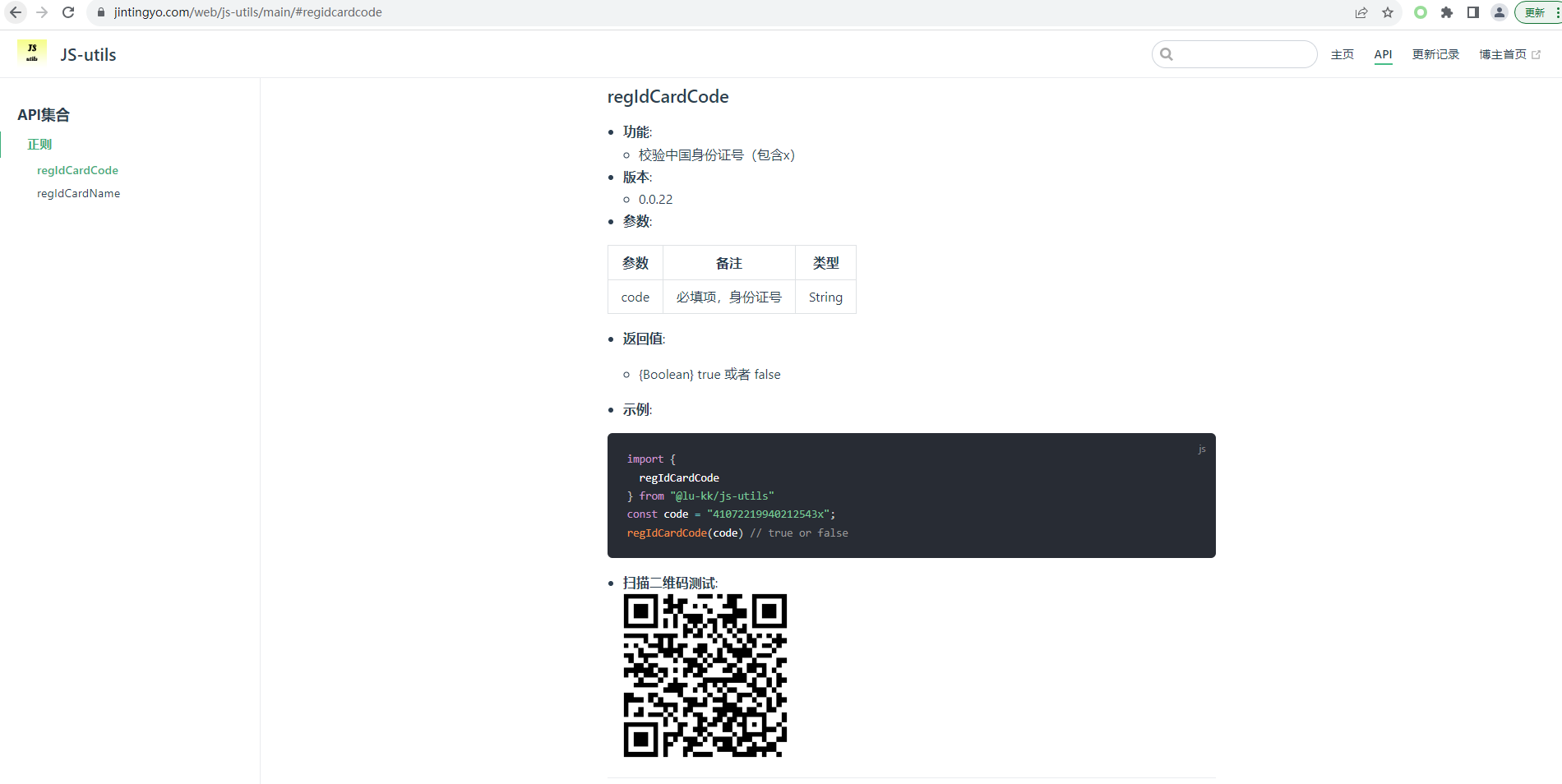The width and height of the screenshot is (1562, 784).
Task: Open the browser profile avatar
Action: (1500, 12)
